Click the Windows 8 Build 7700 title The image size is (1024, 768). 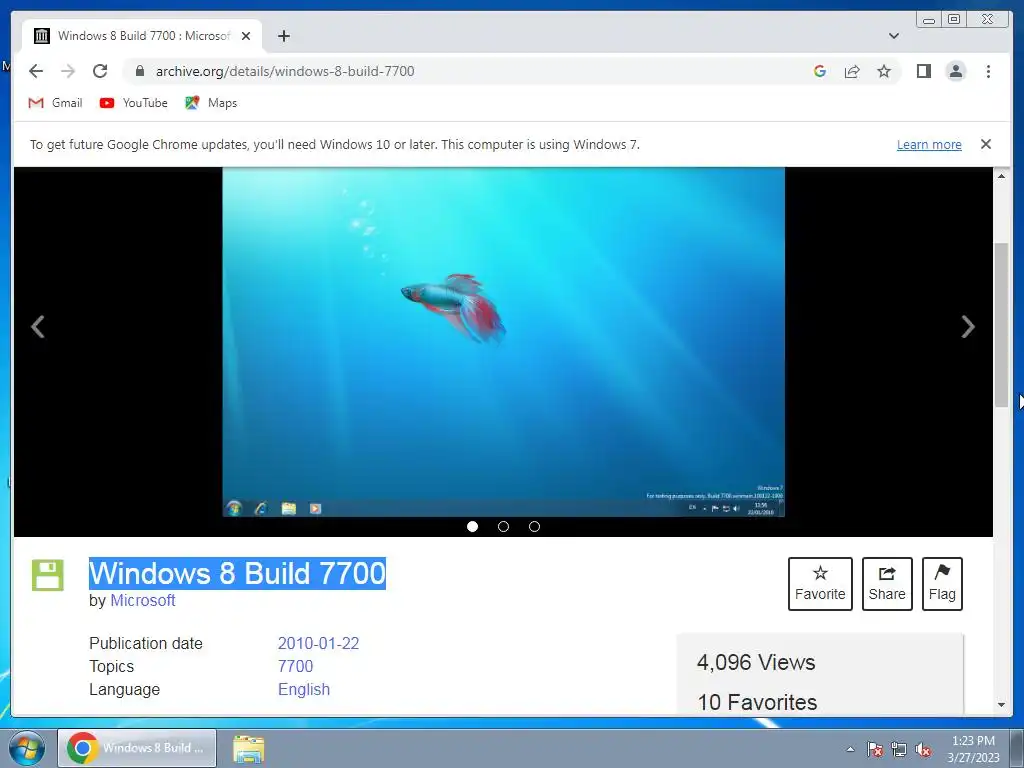click(238, 573)
